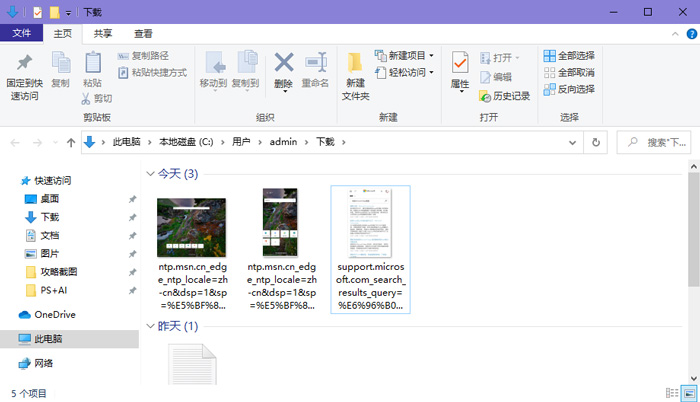Click the Rename (重命名) icon
This screenshot has width=700, height=402.
pos(315,63)
